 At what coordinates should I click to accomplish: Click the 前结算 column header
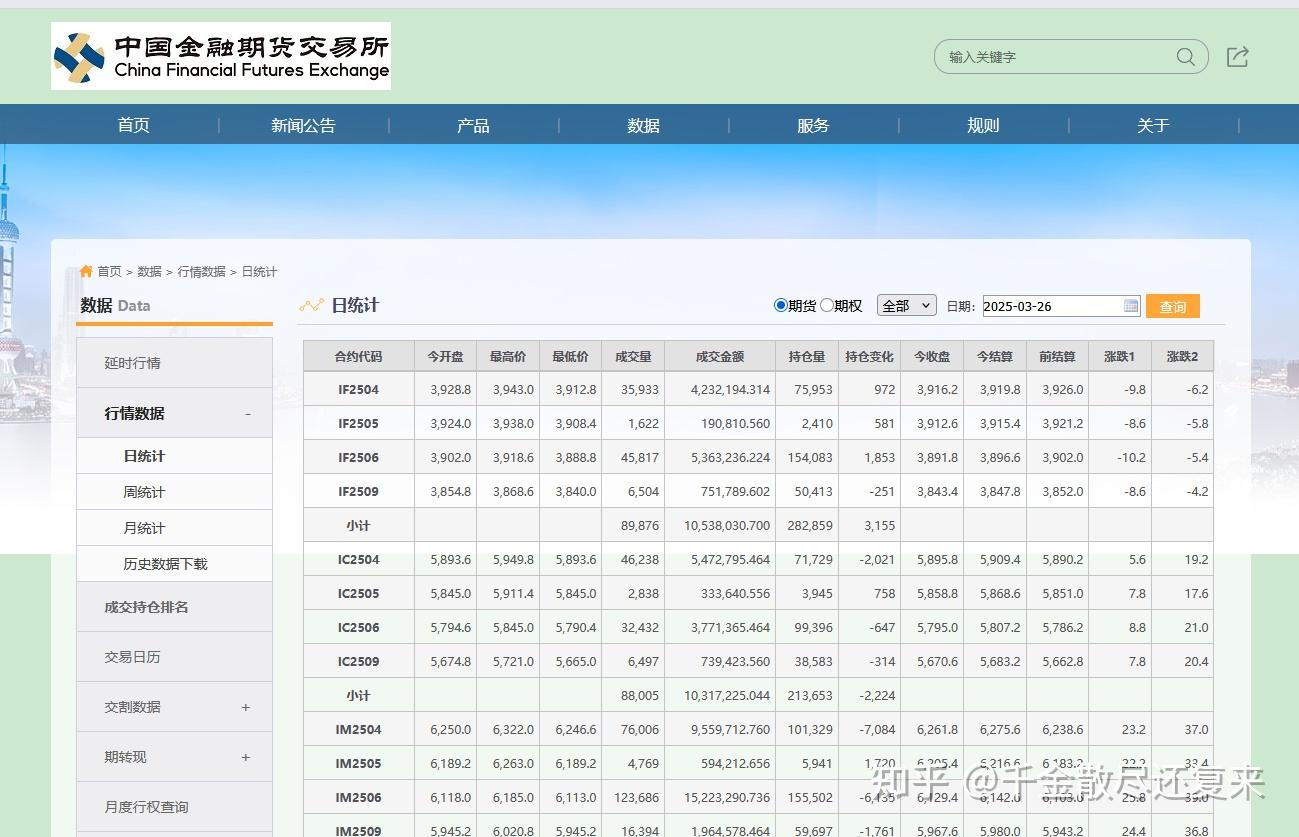coord(1057,356)
